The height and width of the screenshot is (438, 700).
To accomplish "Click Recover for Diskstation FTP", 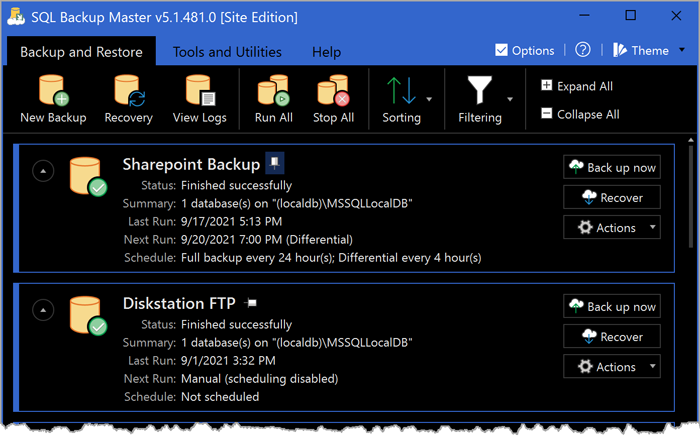I will [612, 336].
